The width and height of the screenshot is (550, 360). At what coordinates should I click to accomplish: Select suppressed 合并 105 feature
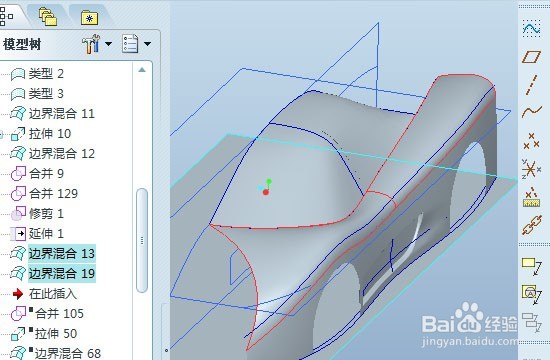tap(59, 314)
